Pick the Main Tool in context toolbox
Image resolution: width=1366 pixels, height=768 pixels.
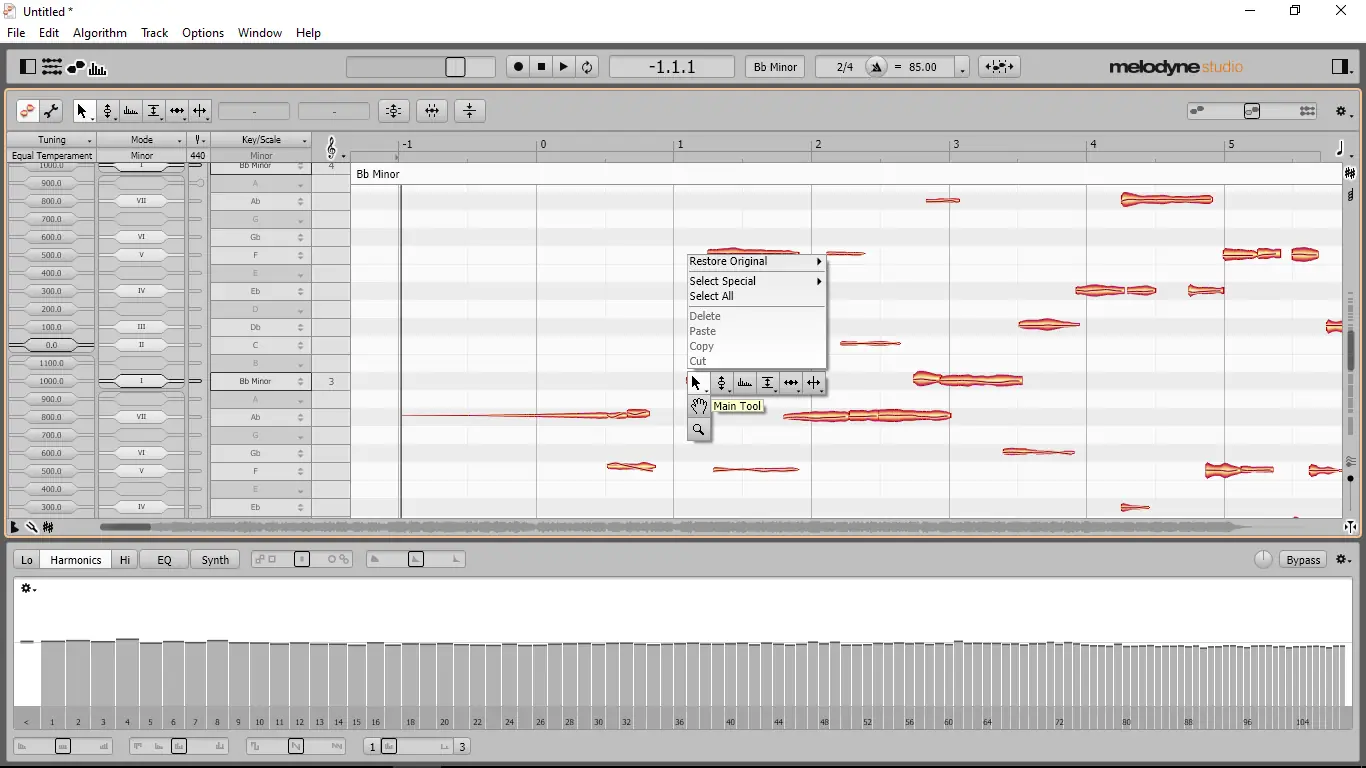tap(698, 383)
